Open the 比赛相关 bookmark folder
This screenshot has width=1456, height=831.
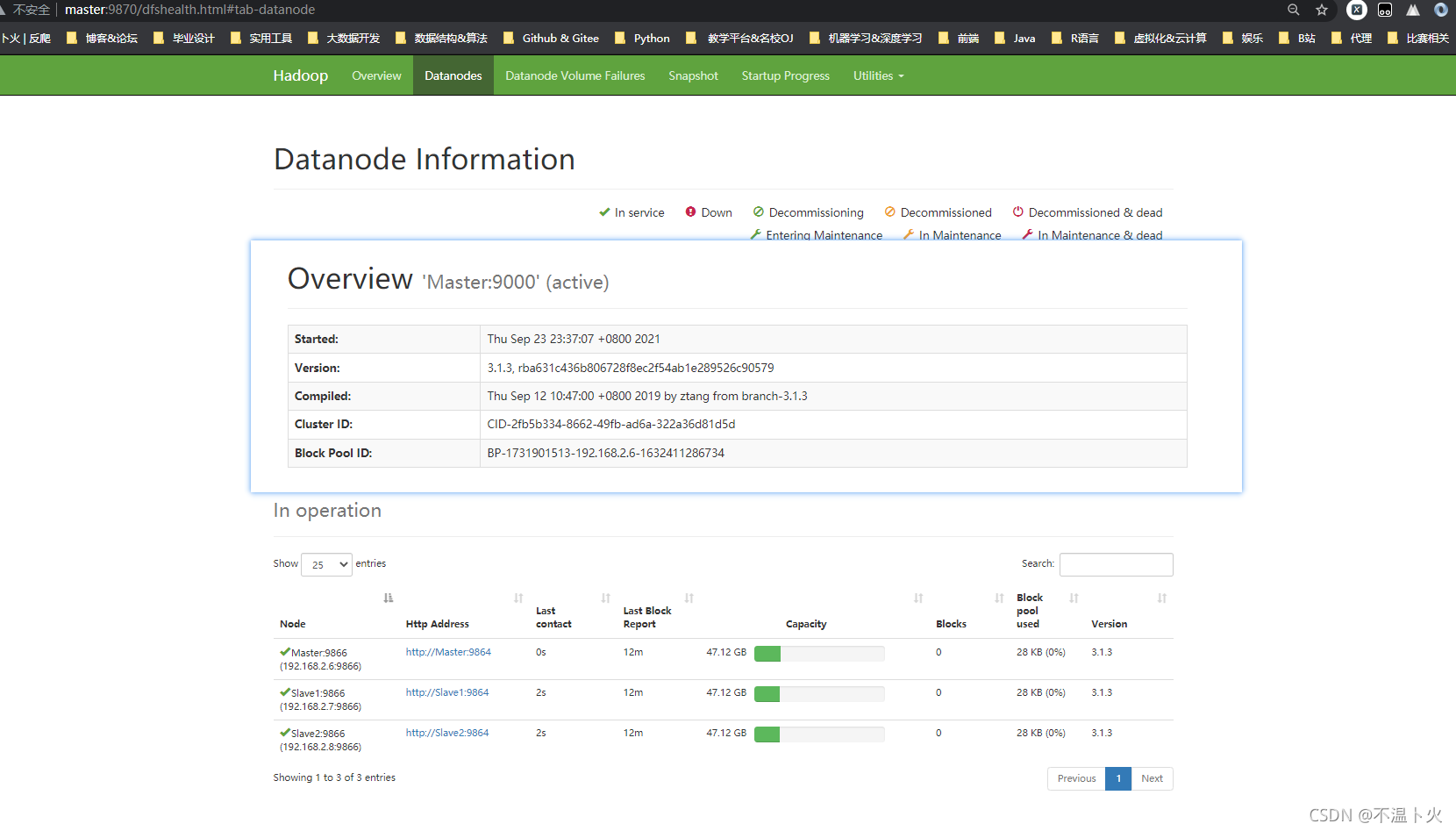pos(1418,38)
